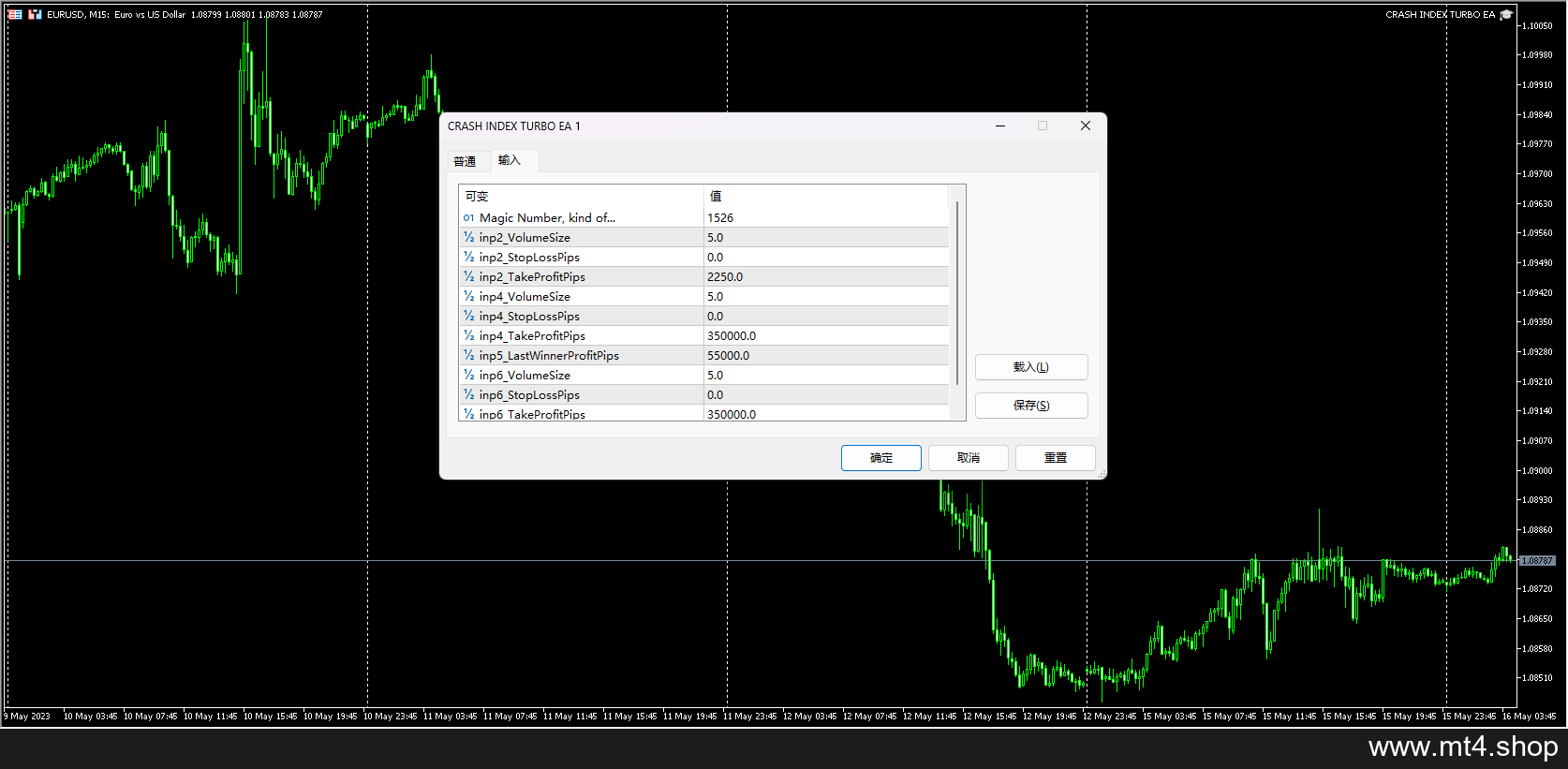Screen dimensions: 1568x769
Task: Reset inputs with the 重置 button
Action: (1056, 458)
